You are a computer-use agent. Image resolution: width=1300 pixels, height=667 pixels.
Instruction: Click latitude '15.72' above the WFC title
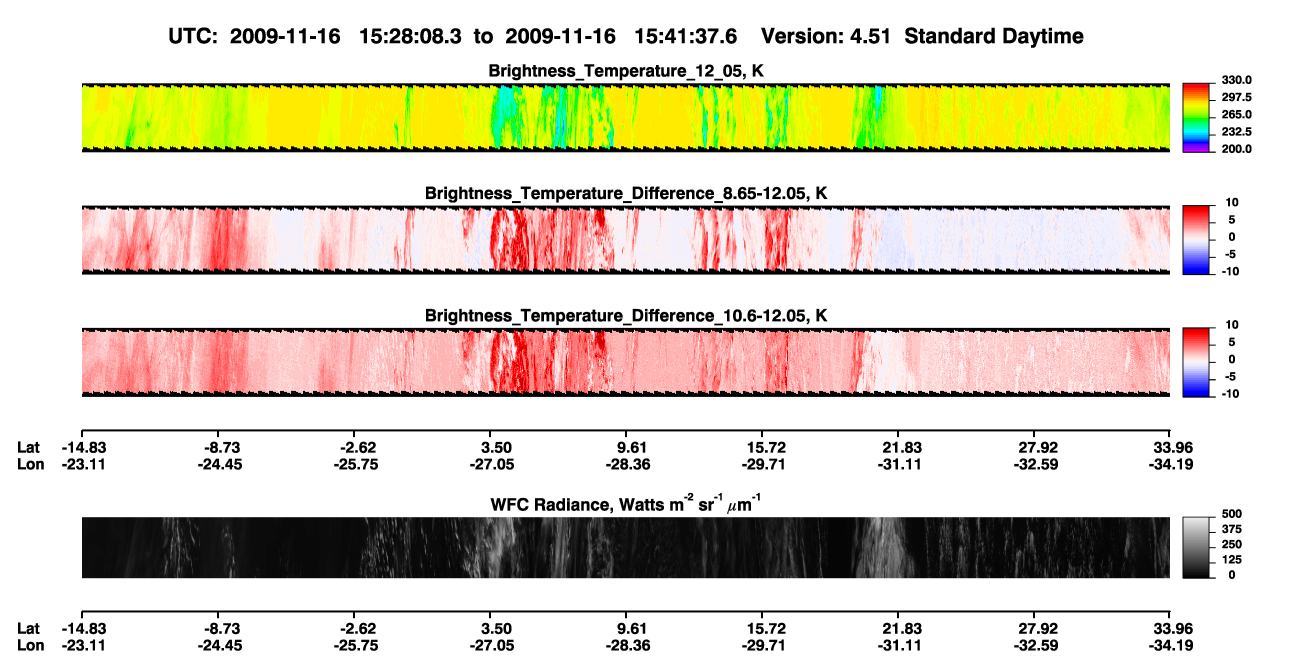(761, 447)
